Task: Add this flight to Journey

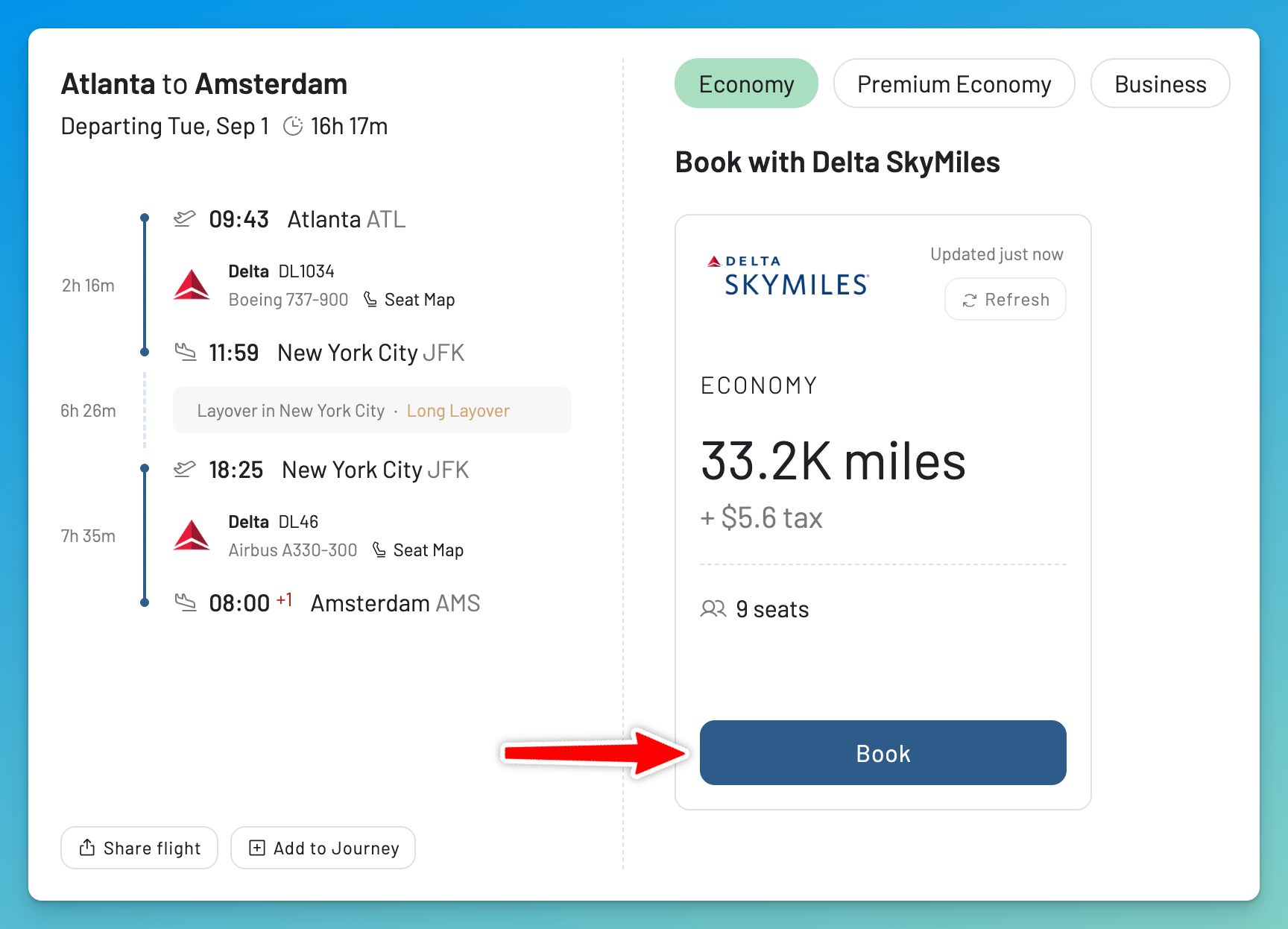Action: tap(323, 848)
